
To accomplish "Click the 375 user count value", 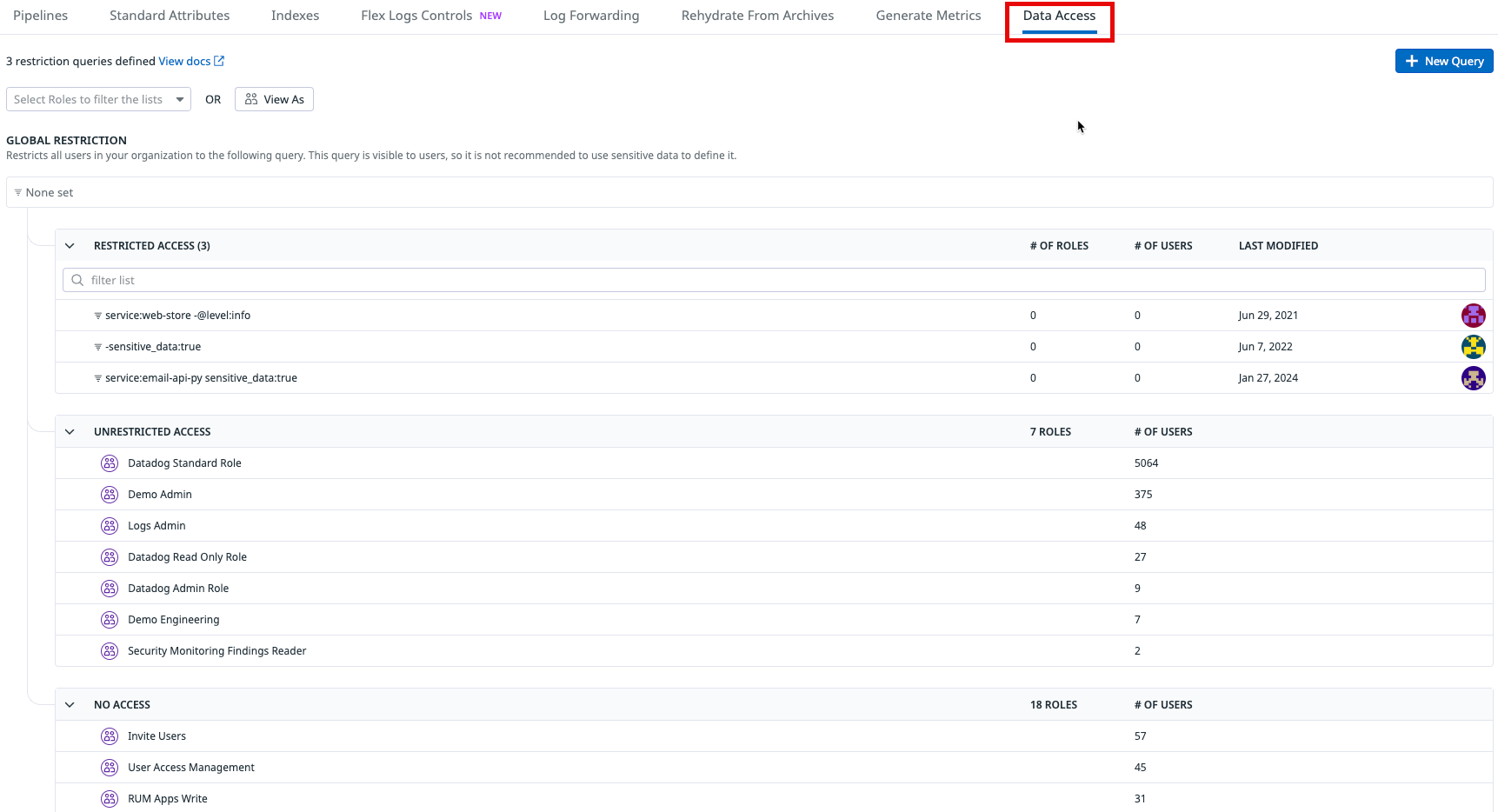I will 1143,495.
